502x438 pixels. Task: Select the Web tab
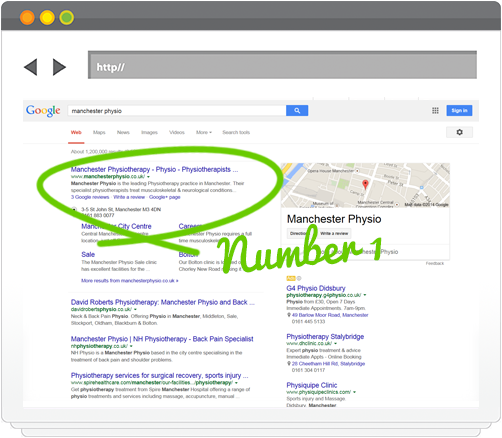[76, 132]
